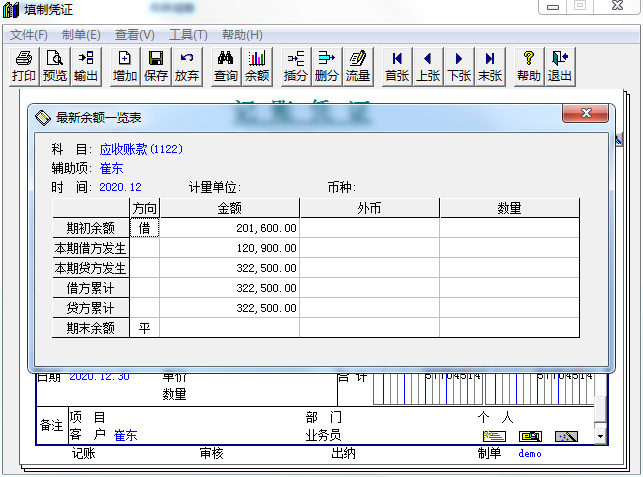Screen dimensions: 643x477
Task: Click the 借方累计 amount cell
Action: pyautogui.click(x=230, y=288)
